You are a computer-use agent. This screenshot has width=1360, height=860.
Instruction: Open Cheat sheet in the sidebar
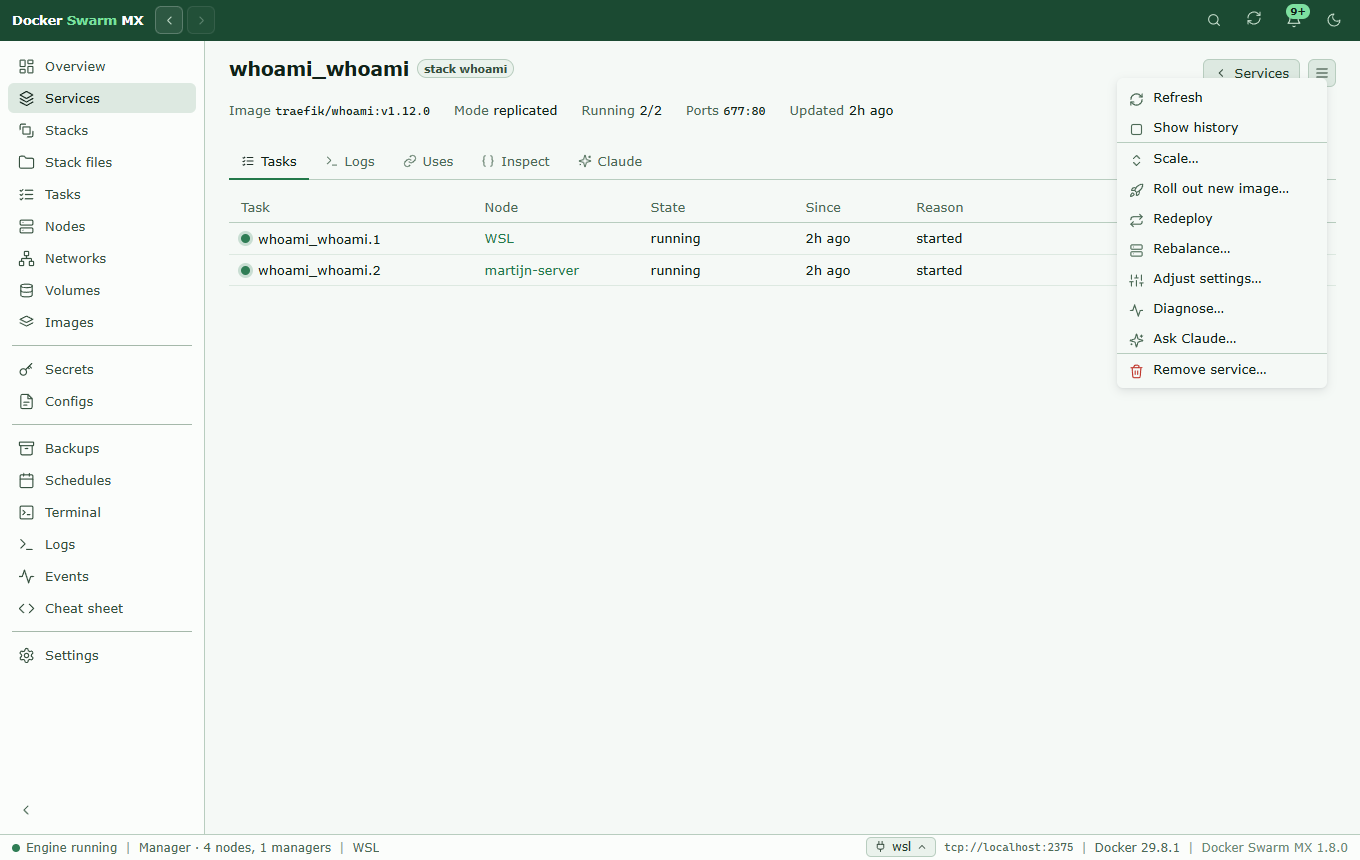(x=102, y=608)
